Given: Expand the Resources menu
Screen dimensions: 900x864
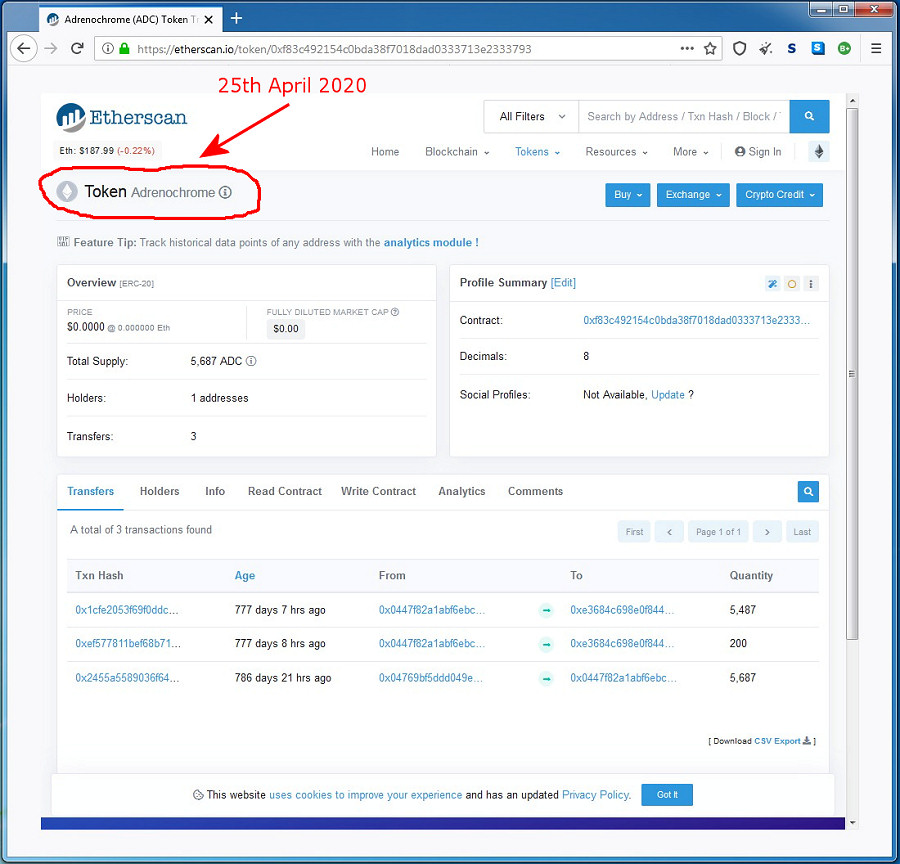Looking at the screenshot, I should click(616, 152).
